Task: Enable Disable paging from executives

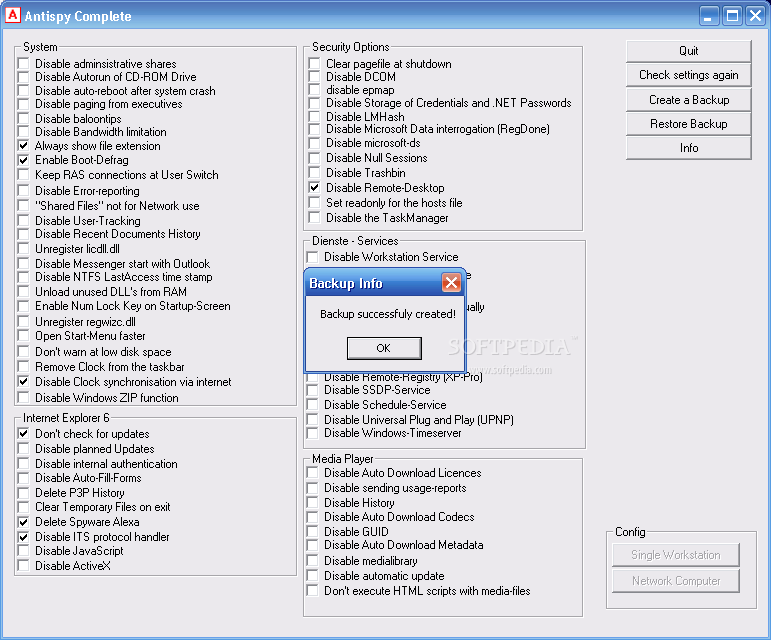Action: (23, 104)
